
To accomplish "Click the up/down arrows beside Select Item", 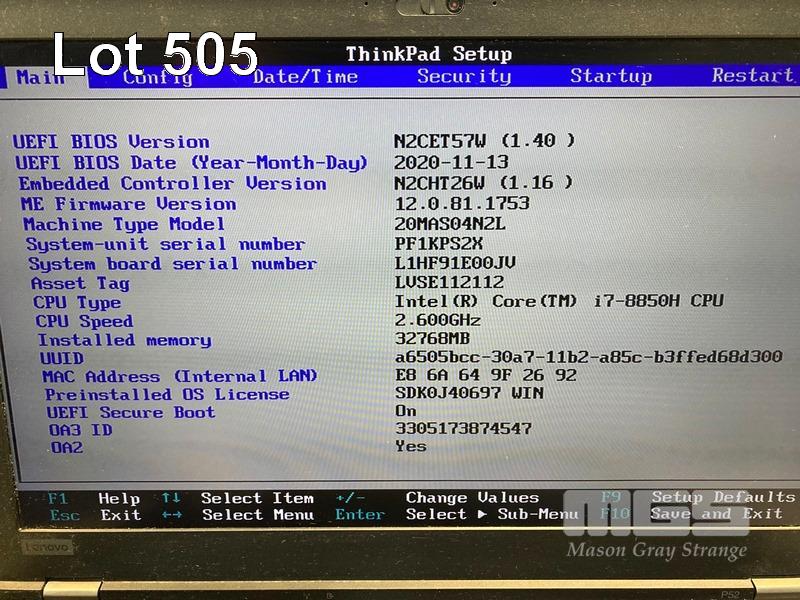I will [x=171, y=497].
